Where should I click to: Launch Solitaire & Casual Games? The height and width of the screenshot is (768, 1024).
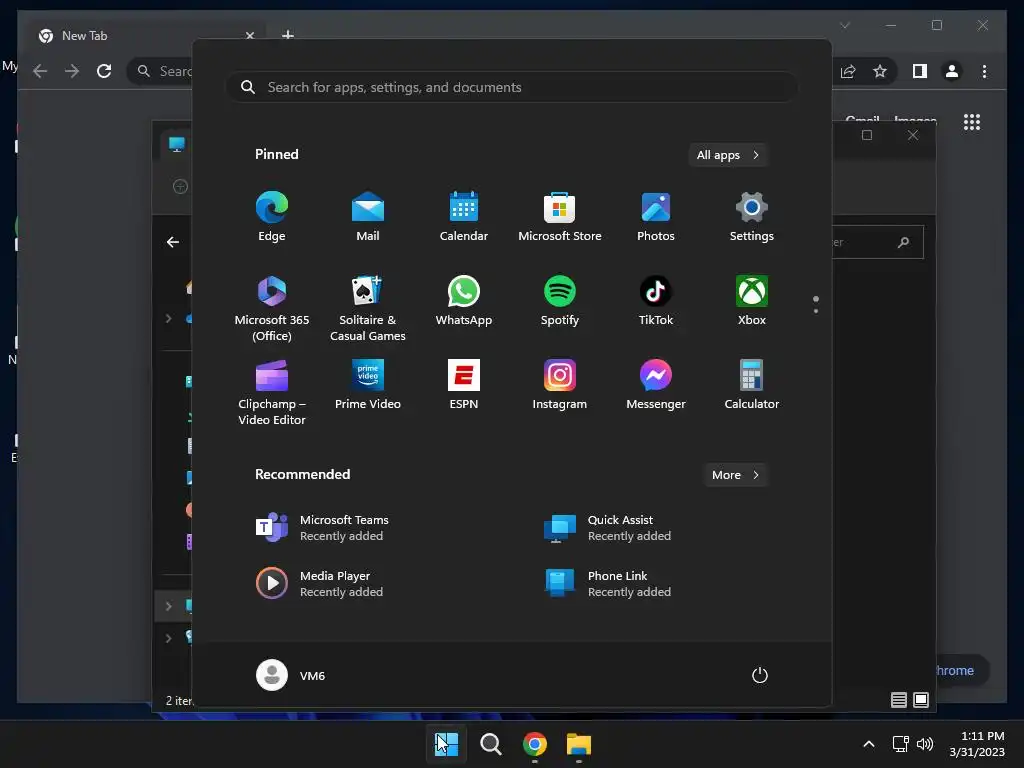click(368, 308)
